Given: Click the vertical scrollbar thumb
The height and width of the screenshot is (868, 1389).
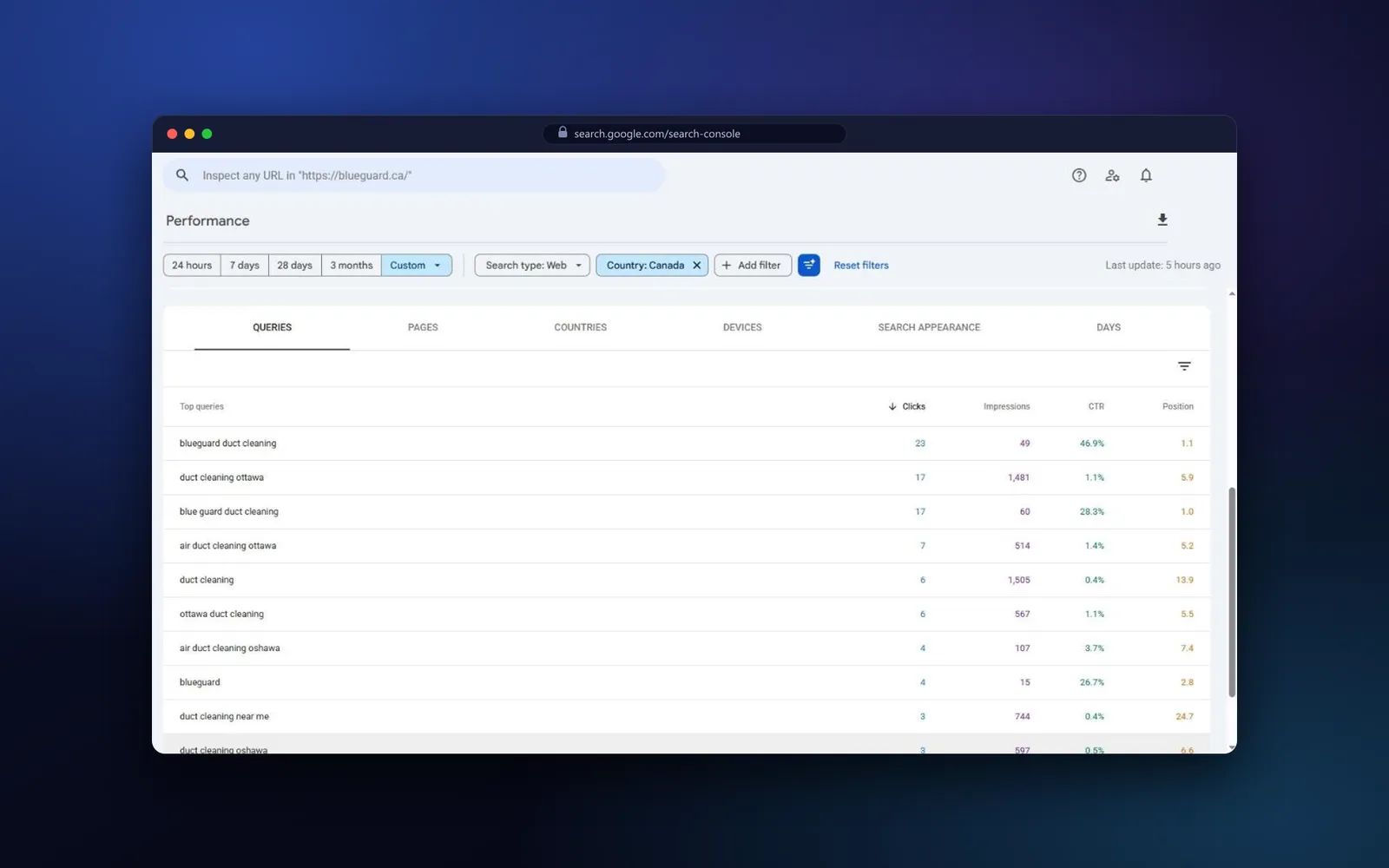Looking at the screenshot, I should point(1232,592).
